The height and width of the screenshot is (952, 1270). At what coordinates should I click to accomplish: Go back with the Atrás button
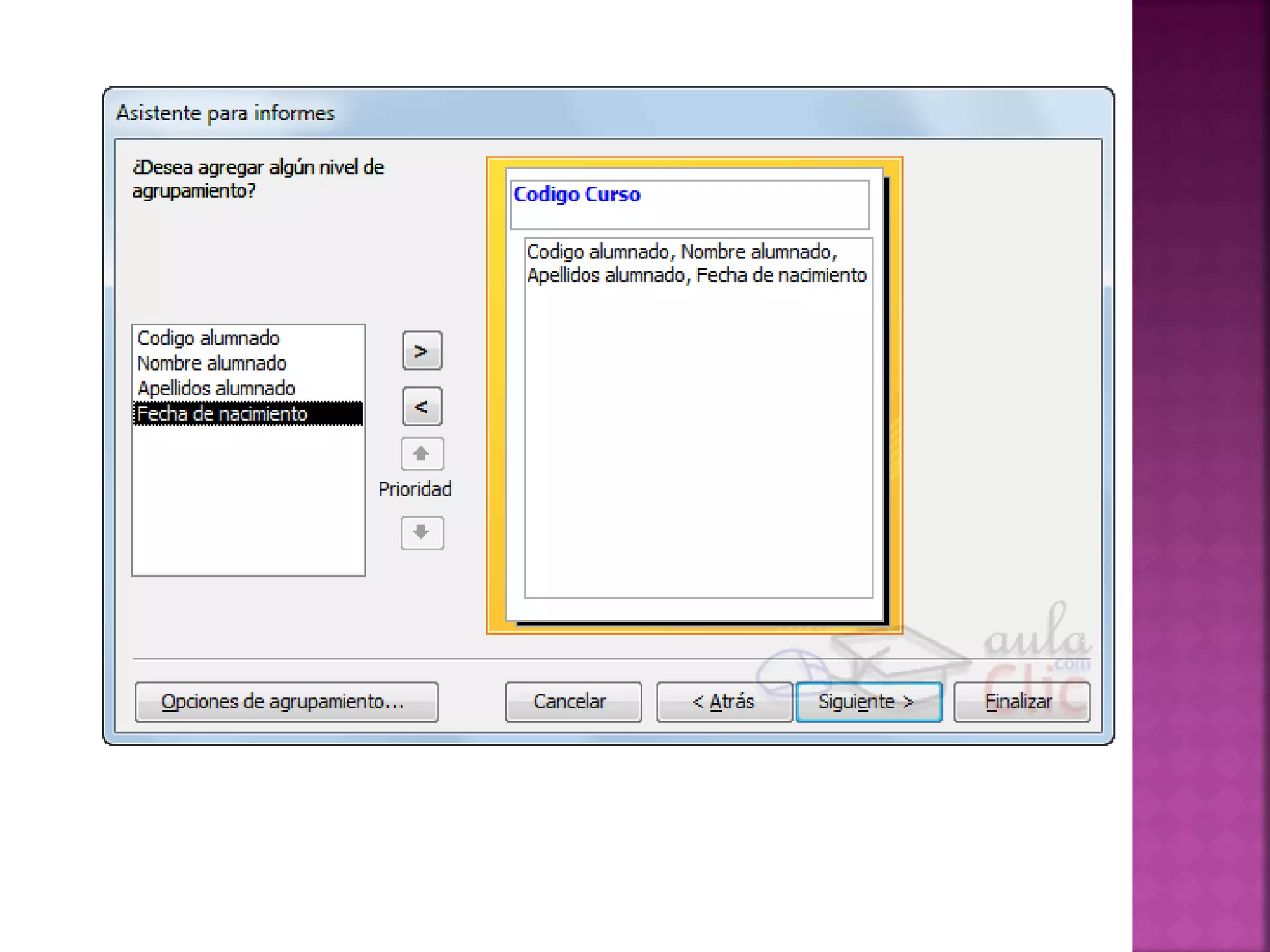click(724, 702)
